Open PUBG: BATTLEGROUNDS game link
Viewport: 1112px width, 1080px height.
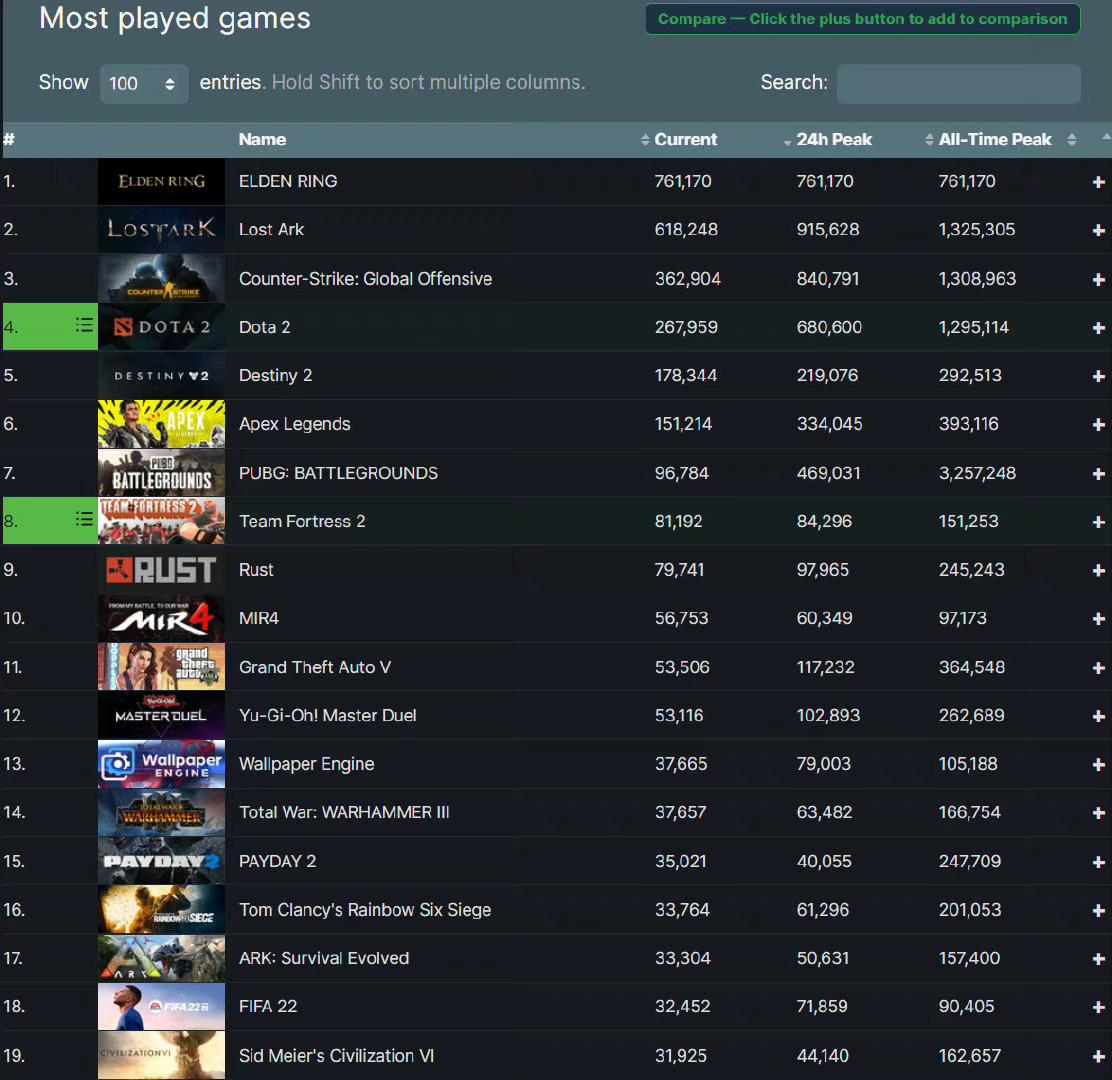click(x=338, y=473)
